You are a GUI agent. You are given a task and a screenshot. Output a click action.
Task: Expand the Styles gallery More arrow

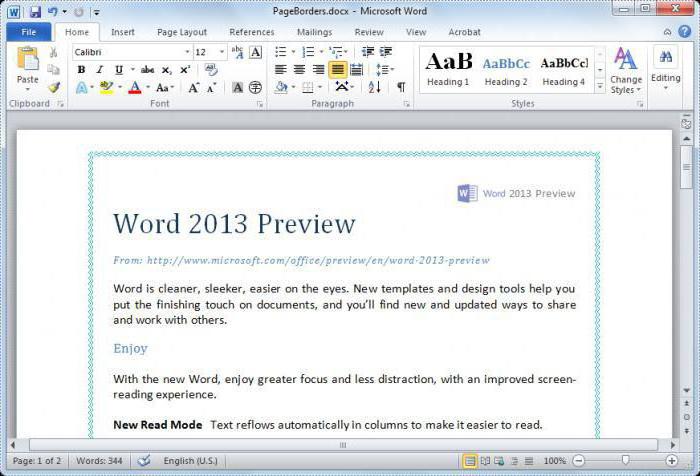click(600, 86)
